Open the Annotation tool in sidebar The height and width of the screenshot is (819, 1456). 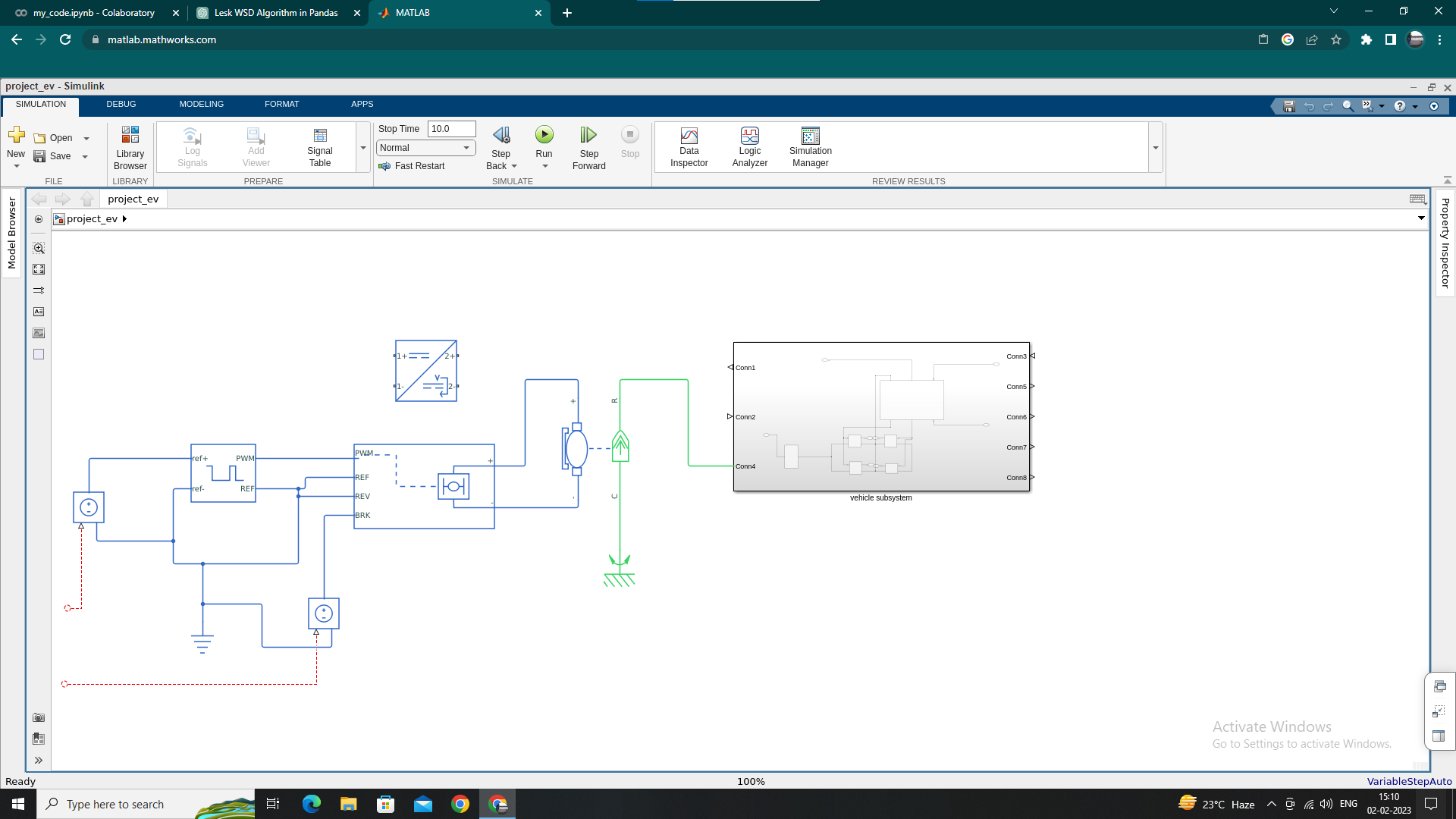(x=38, y=311)
